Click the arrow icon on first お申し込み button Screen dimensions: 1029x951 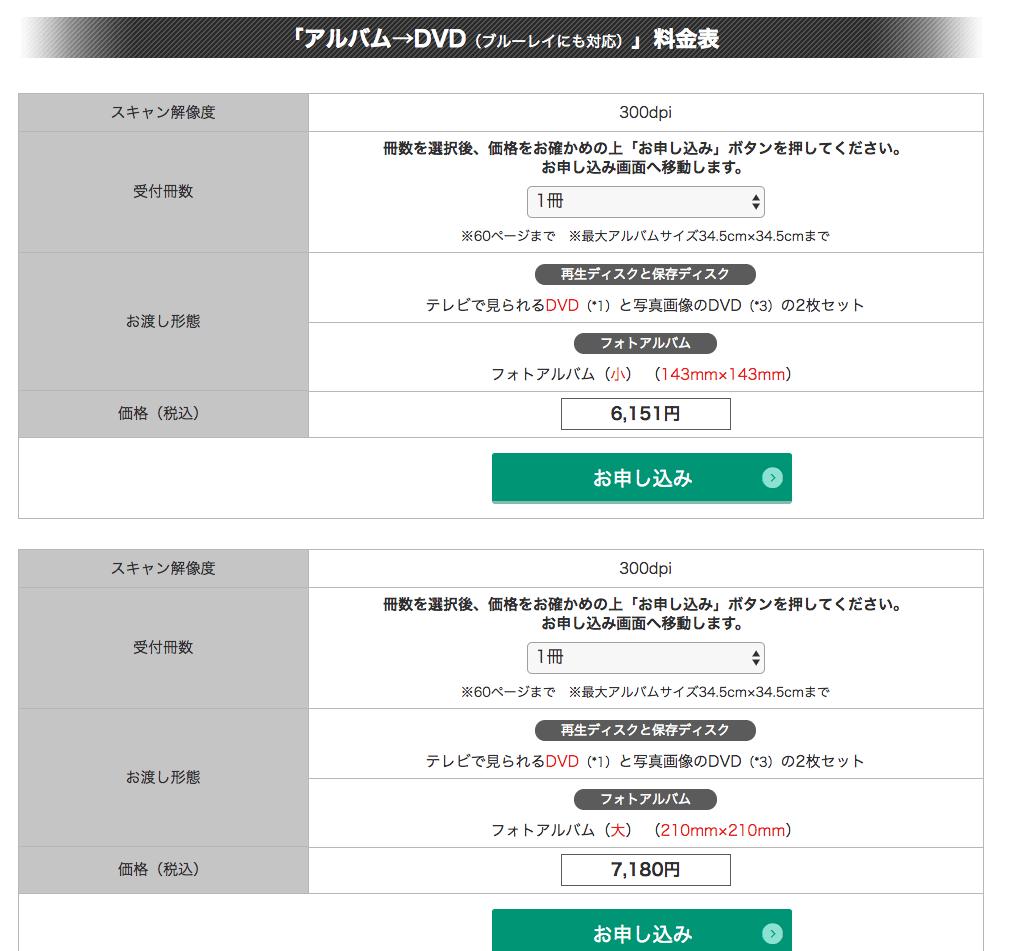772,478
